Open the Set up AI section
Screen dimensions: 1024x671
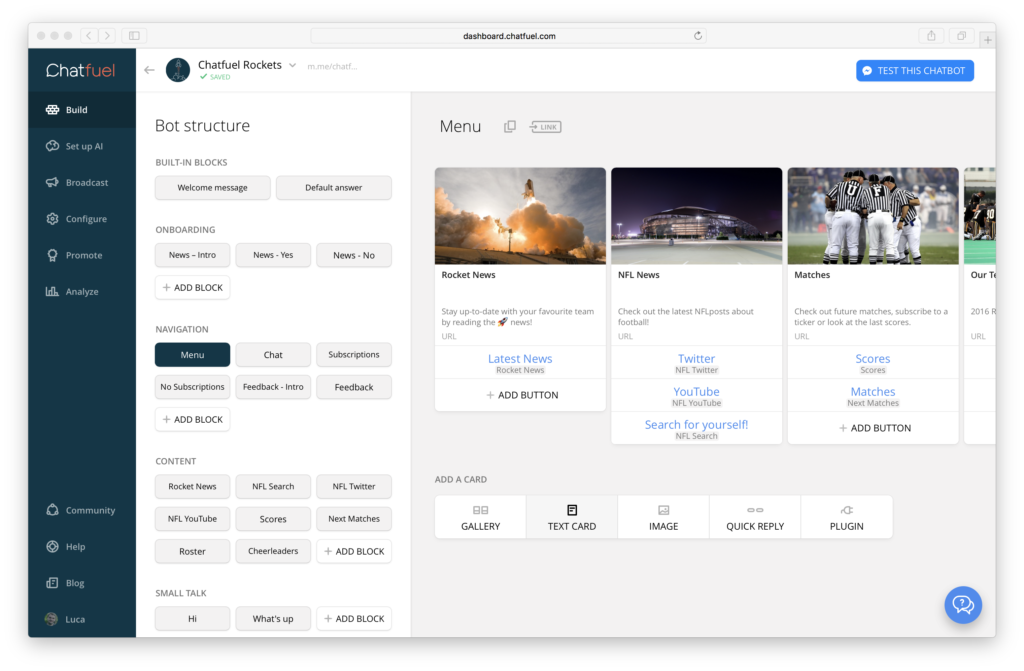click(83, 146)
